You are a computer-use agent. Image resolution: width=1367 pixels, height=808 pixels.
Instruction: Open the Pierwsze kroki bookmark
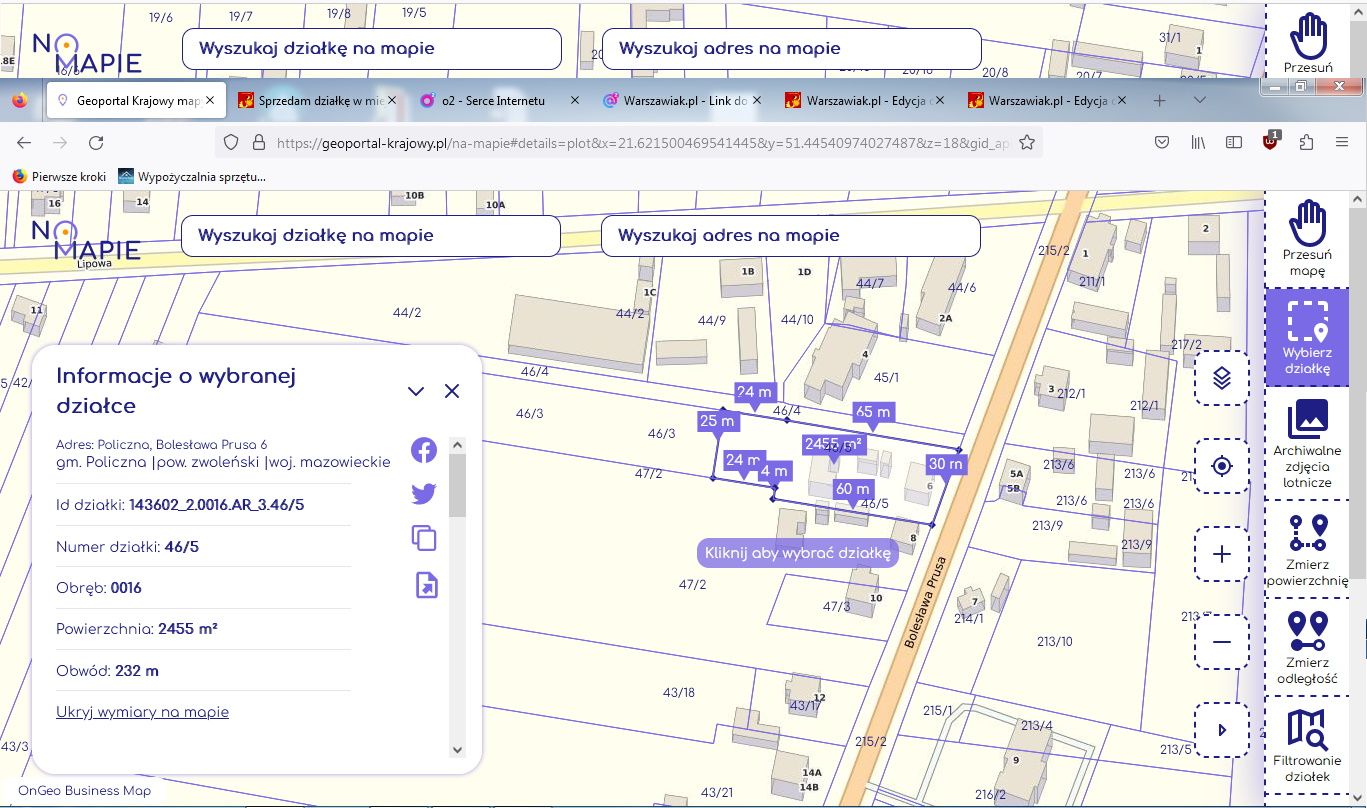coord(59,176)
